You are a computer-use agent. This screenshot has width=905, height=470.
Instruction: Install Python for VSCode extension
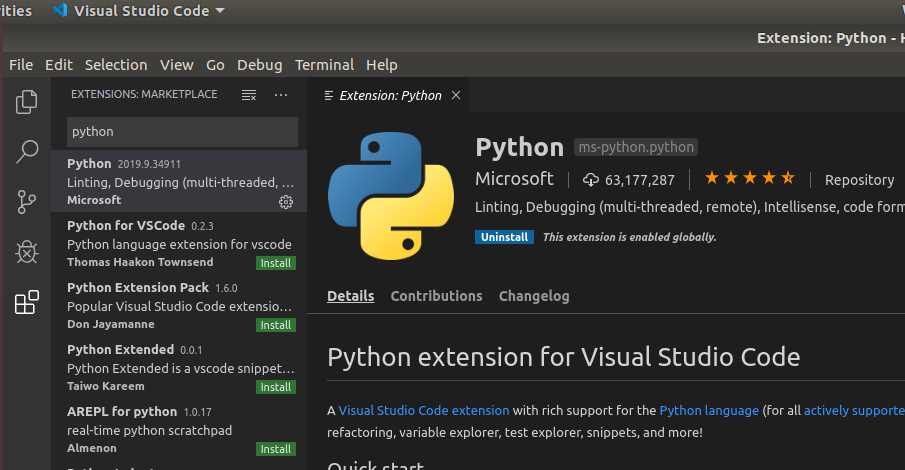tap(276, 263)
